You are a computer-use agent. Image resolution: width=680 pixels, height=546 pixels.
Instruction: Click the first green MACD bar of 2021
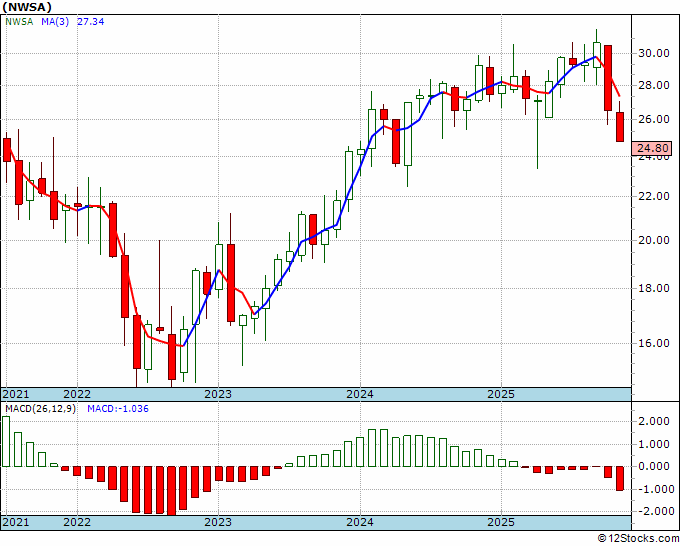pyautogui.click(x=6, y=441)
